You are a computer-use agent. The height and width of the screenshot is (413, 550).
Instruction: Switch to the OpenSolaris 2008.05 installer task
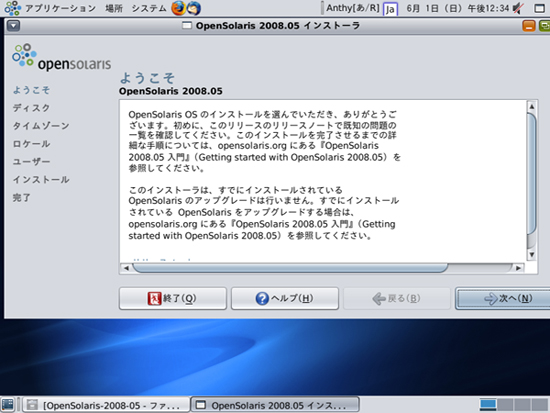pyautogui.click(x=275, y=405)
